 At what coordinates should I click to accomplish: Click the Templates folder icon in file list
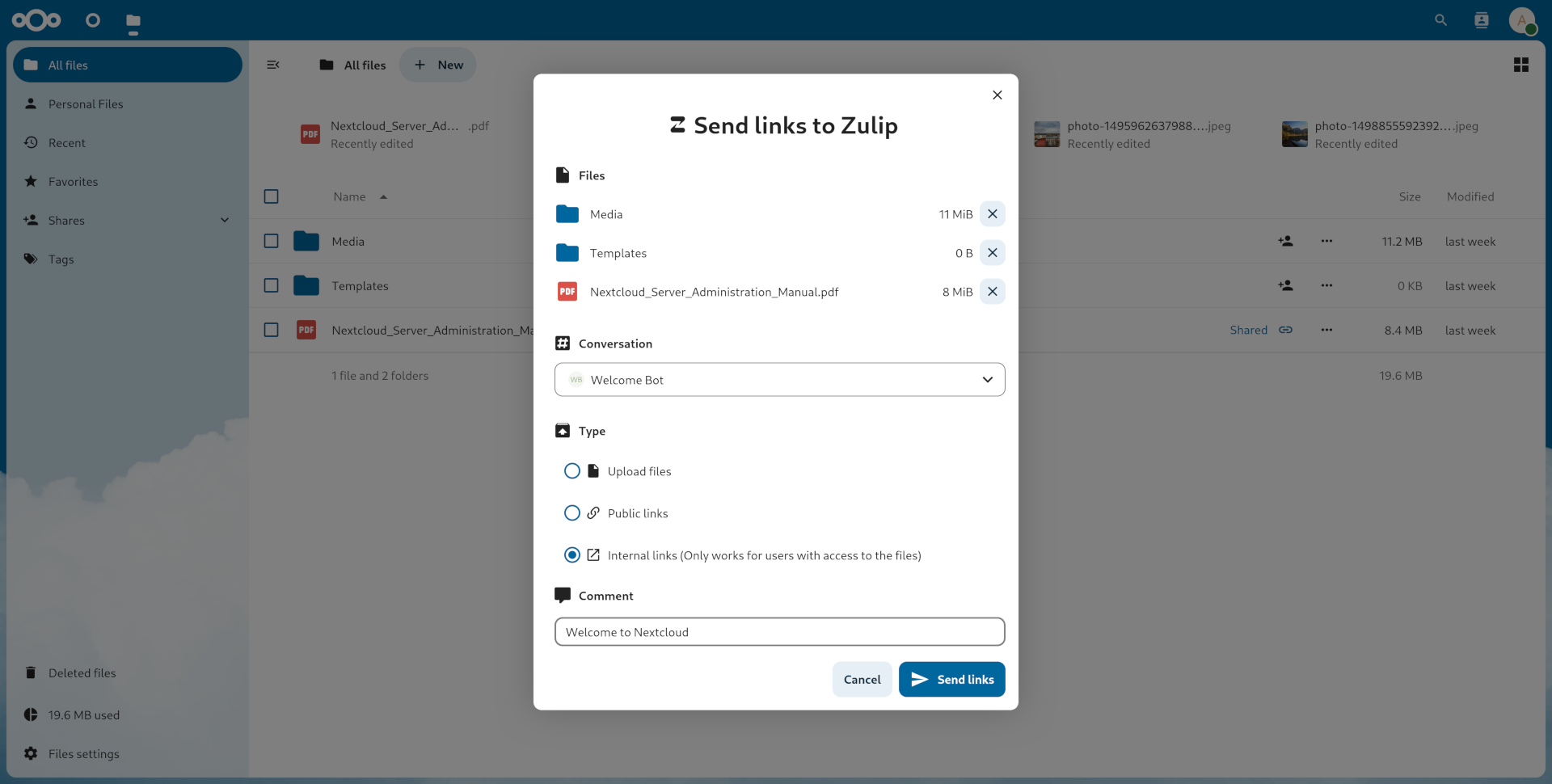(x=306, y=285)
